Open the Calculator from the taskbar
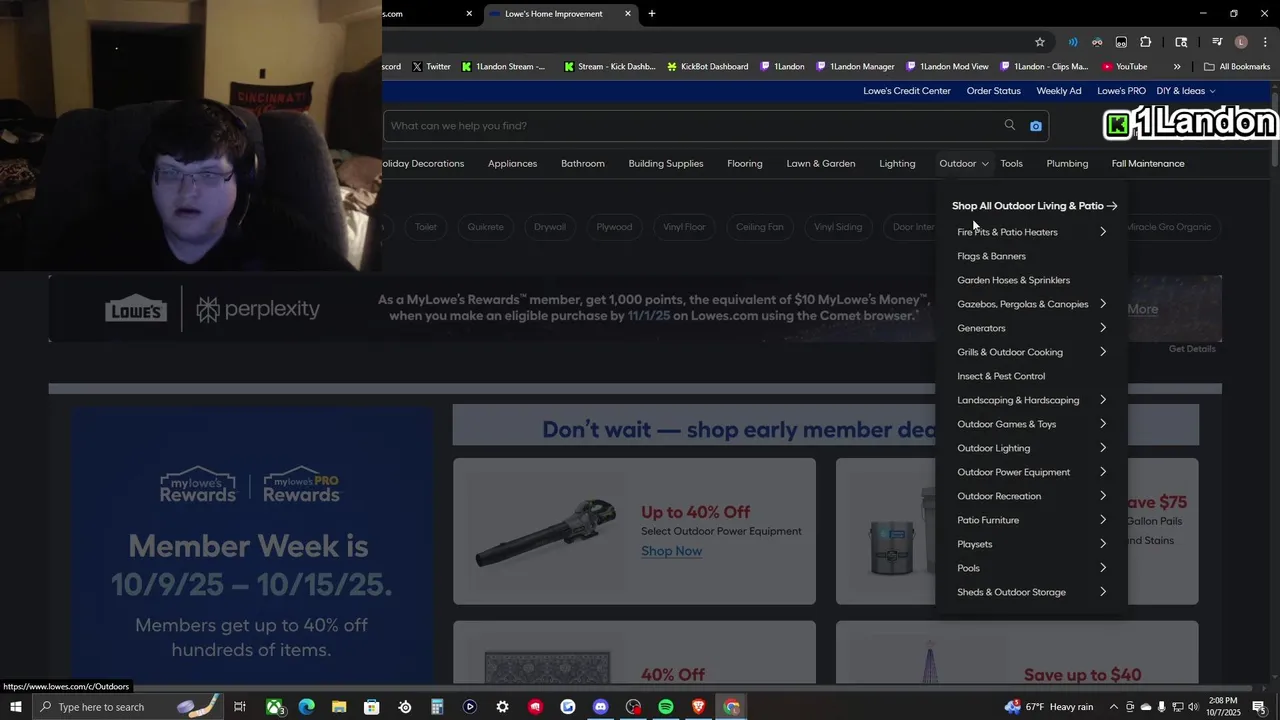The image size is (1280, 720). tap(437, 707)
